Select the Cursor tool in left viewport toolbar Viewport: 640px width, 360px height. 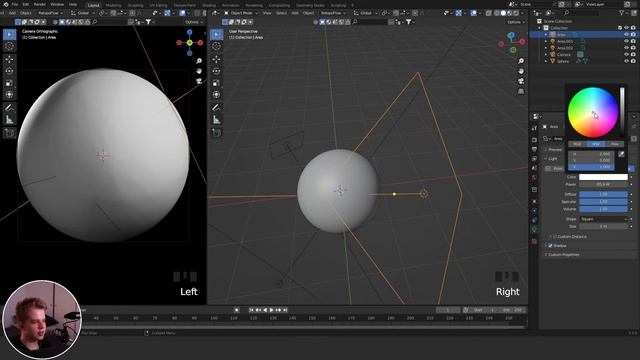[x=9, y=46]
